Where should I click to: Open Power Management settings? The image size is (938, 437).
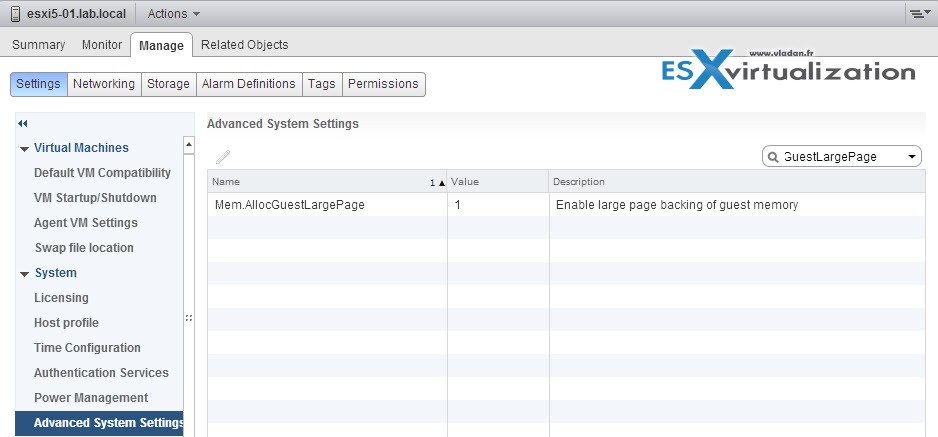(91, 398)
